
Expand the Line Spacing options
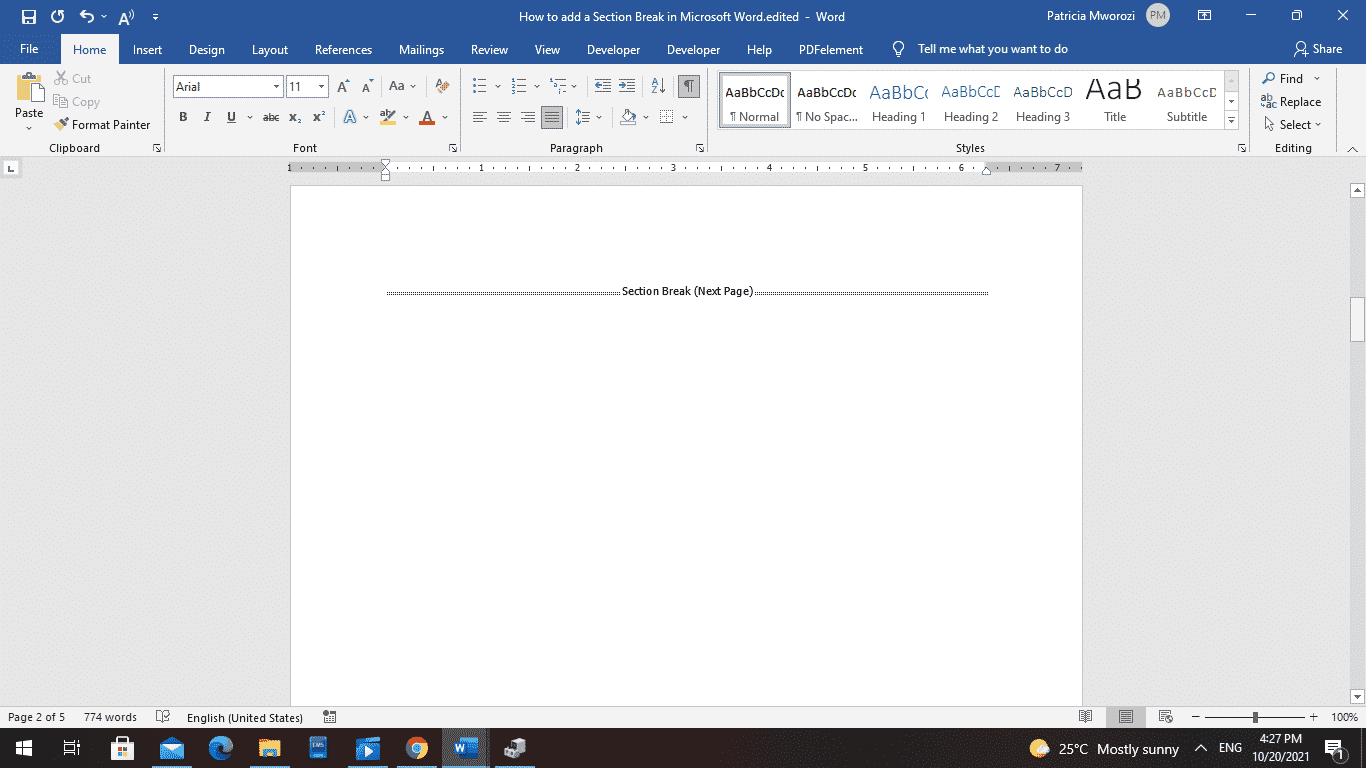click(599, 117)
